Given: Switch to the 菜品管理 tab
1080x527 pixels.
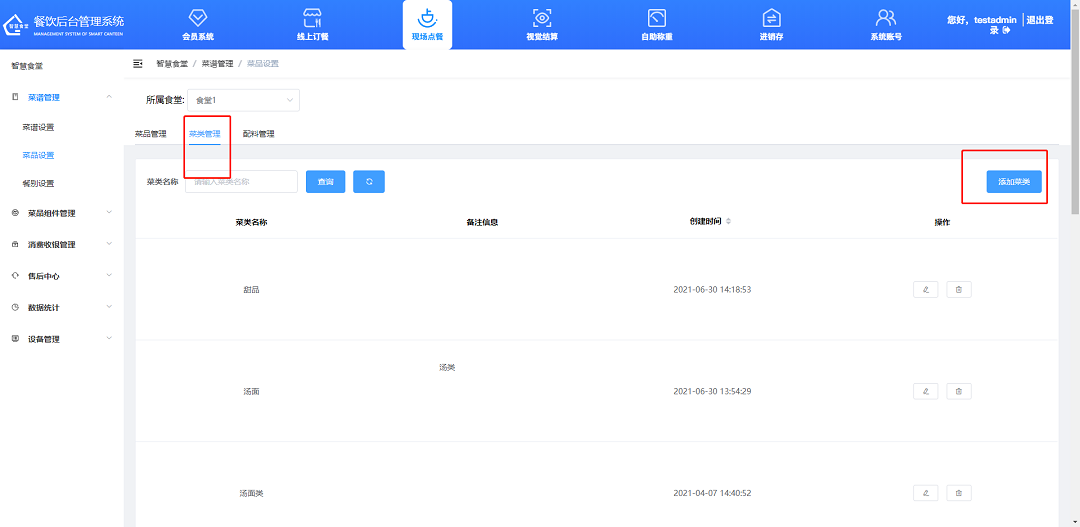Looking at the screenshot, I should click(150, 134).
